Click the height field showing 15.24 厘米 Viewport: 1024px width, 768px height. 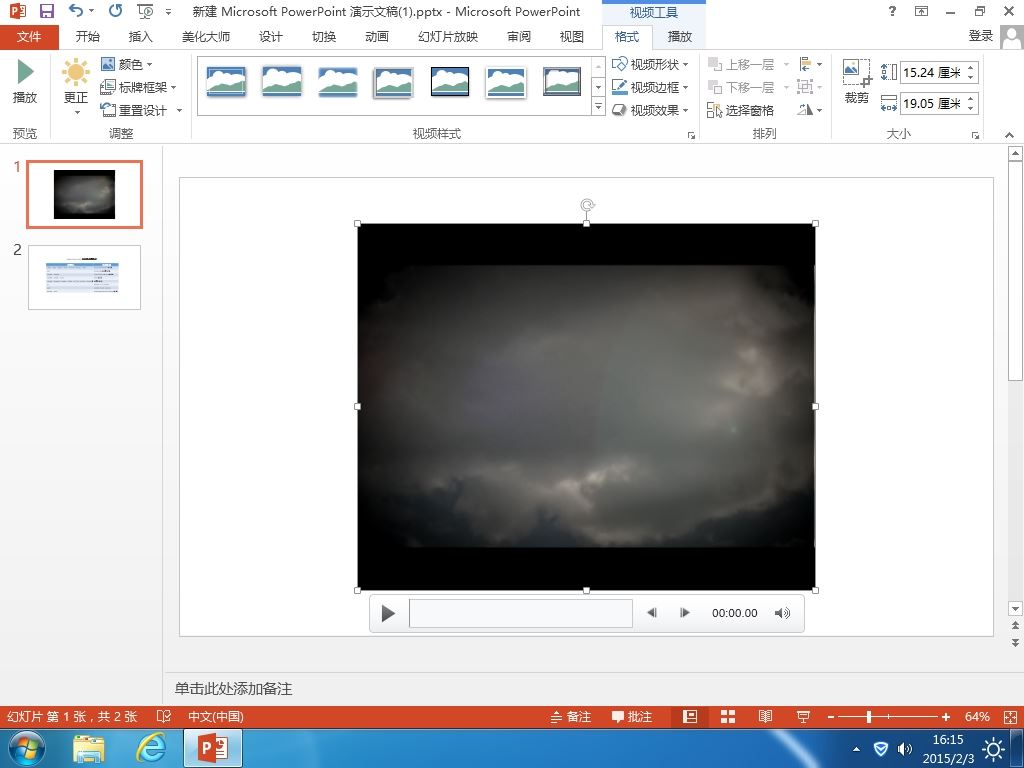[x=932, y=72]
